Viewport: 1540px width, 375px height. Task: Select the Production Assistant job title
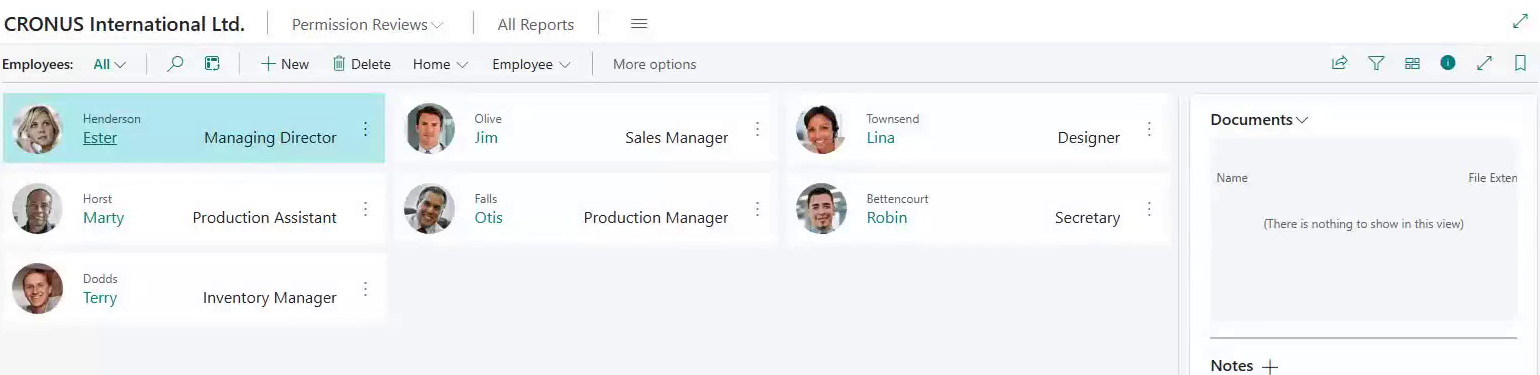(265, 218)
